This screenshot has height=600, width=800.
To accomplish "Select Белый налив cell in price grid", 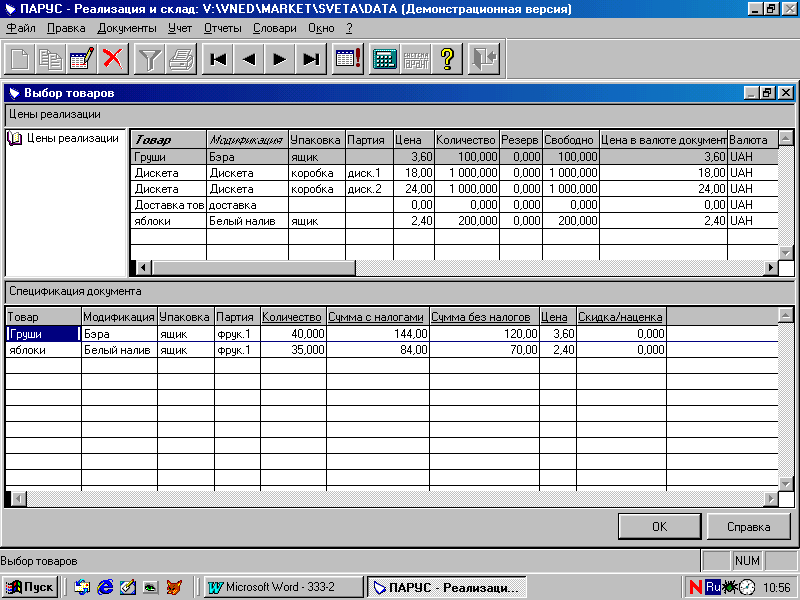I will (x=247, y=221).
